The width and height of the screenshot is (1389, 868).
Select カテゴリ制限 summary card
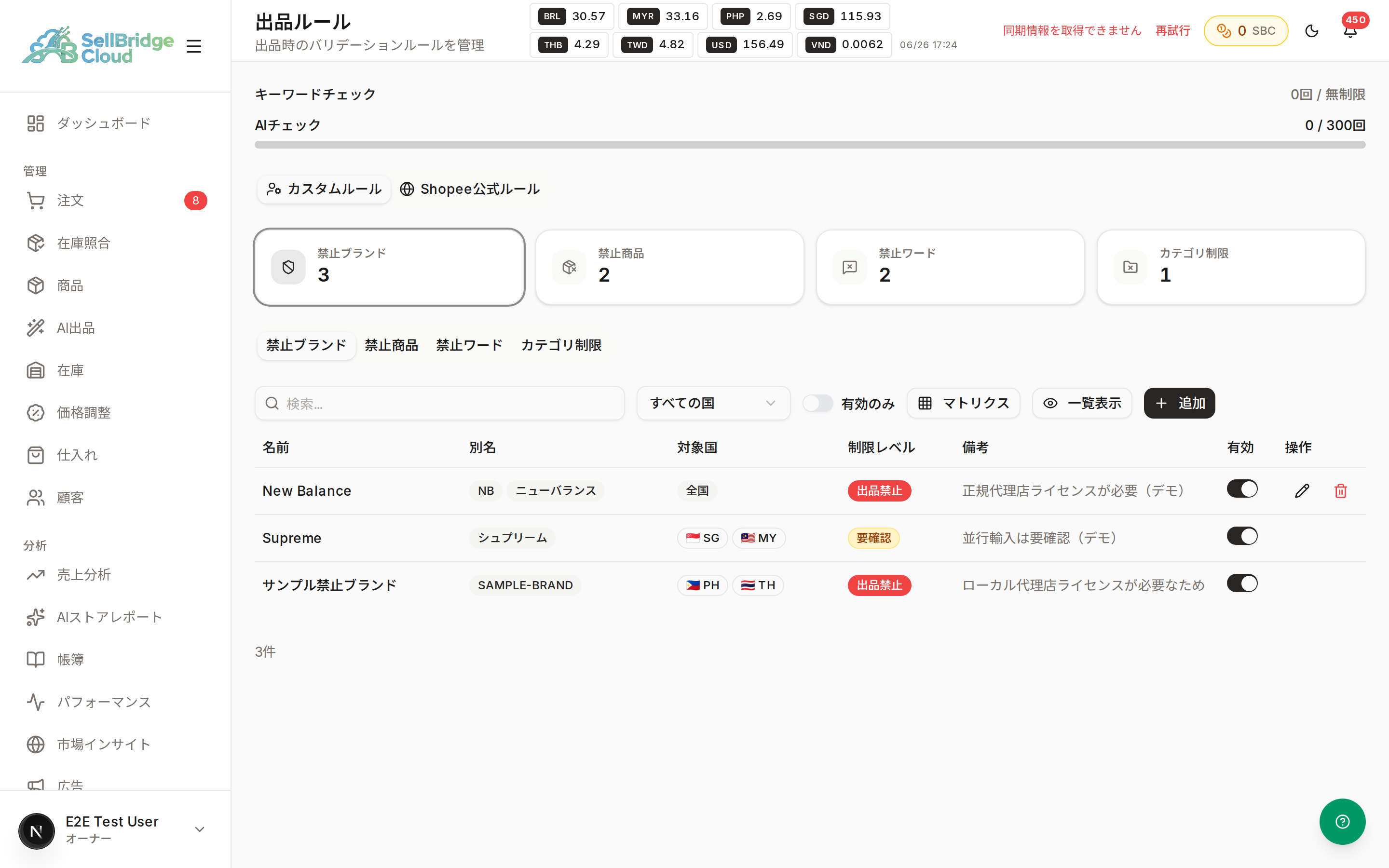tap(1231, 267)
